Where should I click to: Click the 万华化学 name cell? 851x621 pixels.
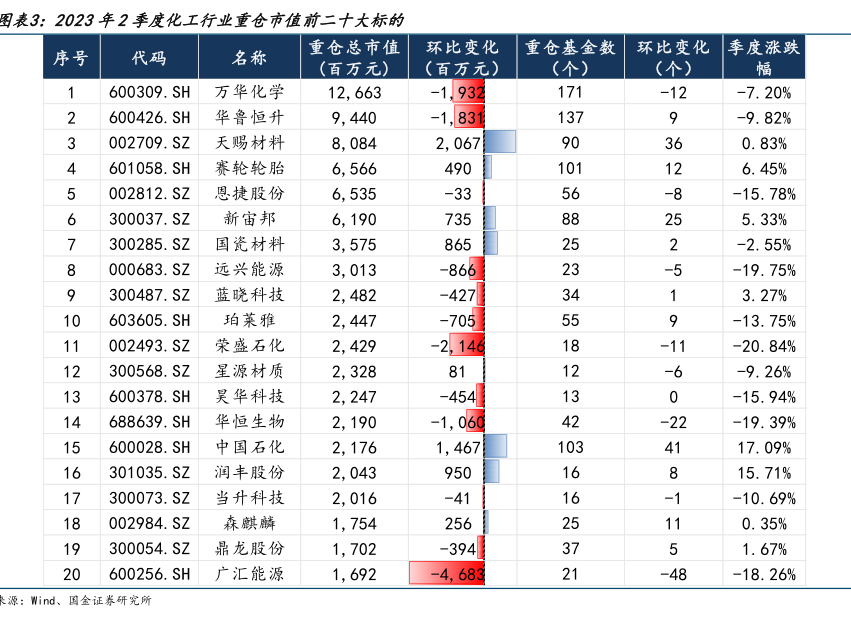pos(250,93)
